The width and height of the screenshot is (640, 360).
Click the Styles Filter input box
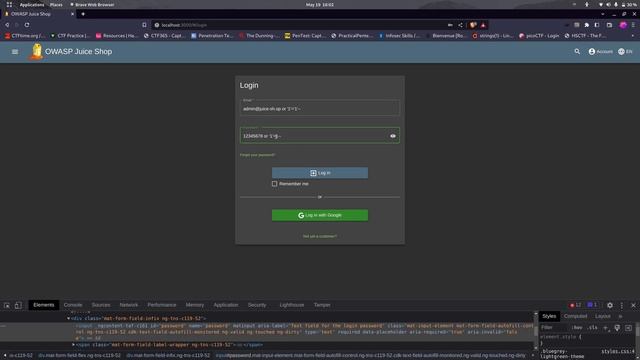click(554, 328)
